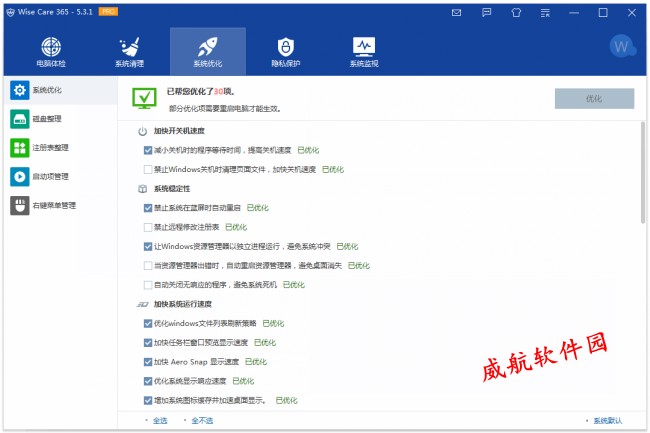Screen dimensions: 650x433
Task: Uncheck 增加系统图标缓存 option
Action: point(148,401)
